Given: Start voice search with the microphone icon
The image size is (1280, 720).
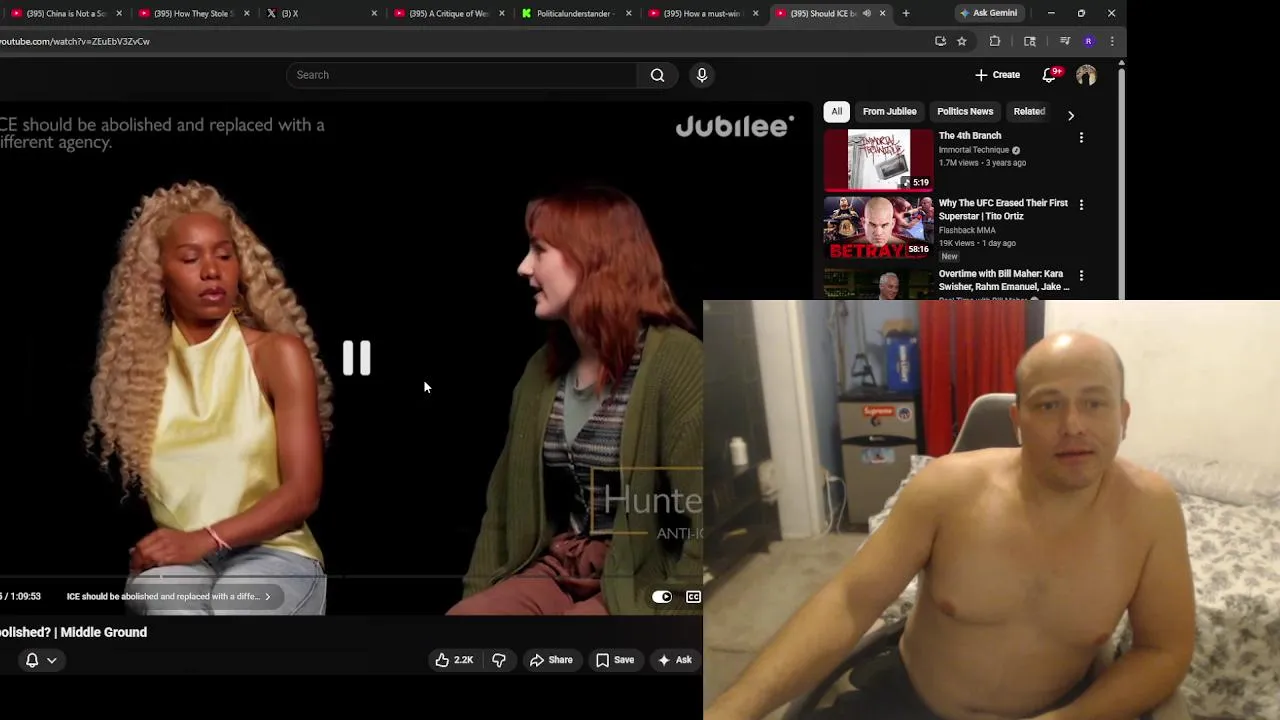Looking at the screenshot, I should (x=702, y=75).
